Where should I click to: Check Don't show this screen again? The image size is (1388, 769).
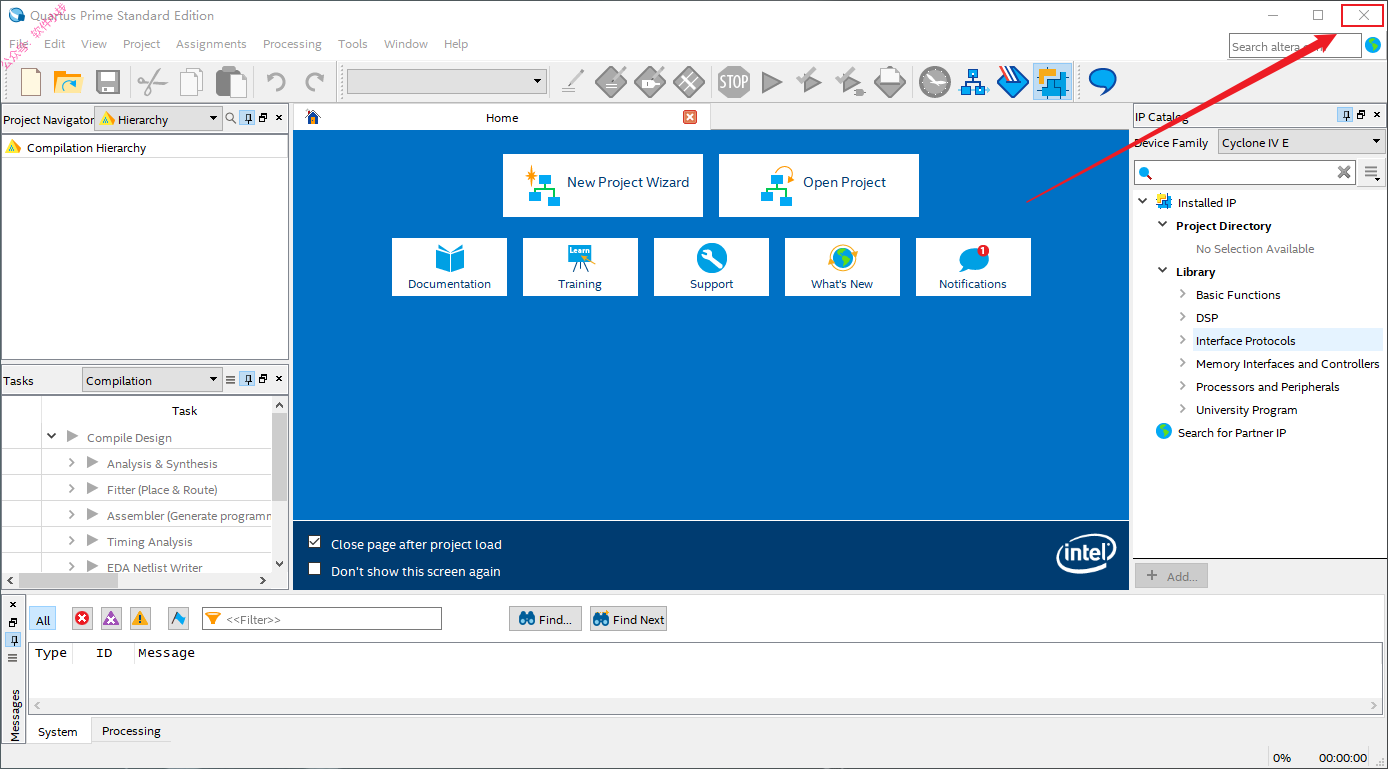315,570
